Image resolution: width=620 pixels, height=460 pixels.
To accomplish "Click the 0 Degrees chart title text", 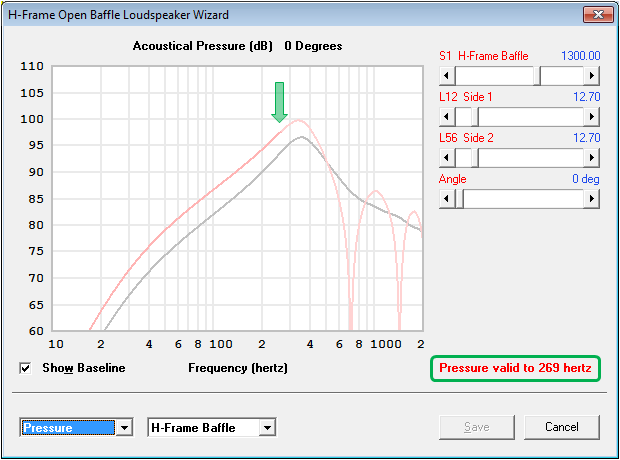I will (x=313, y=46).
